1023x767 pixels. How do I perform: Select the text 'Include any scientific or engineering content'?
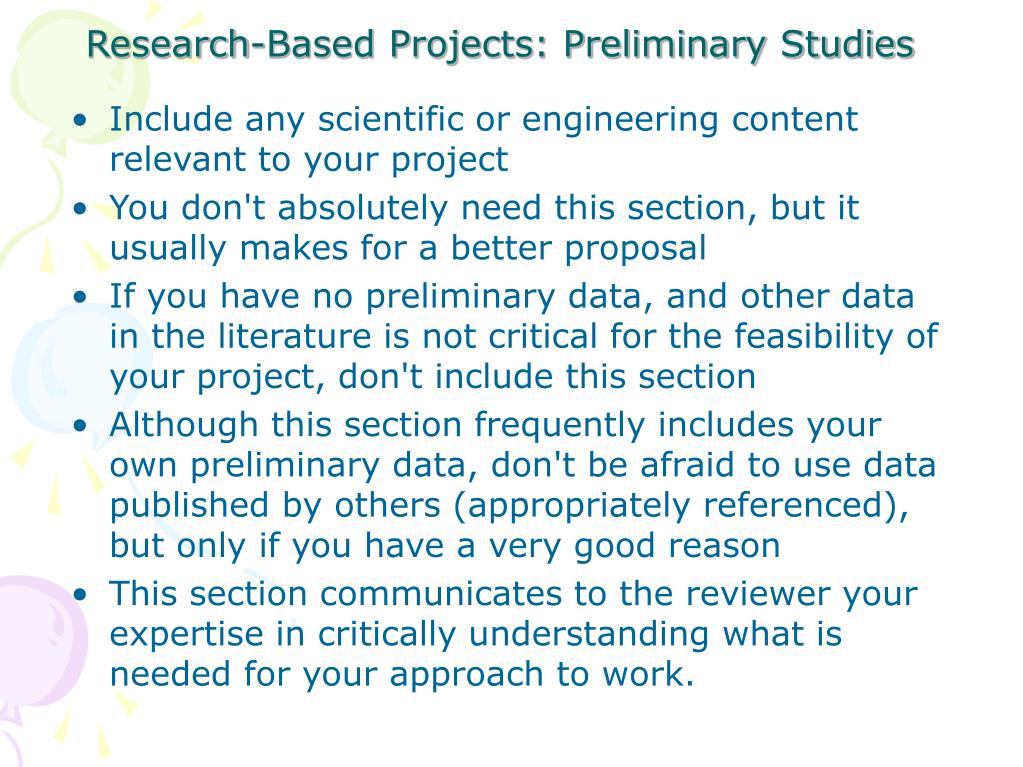483,120
